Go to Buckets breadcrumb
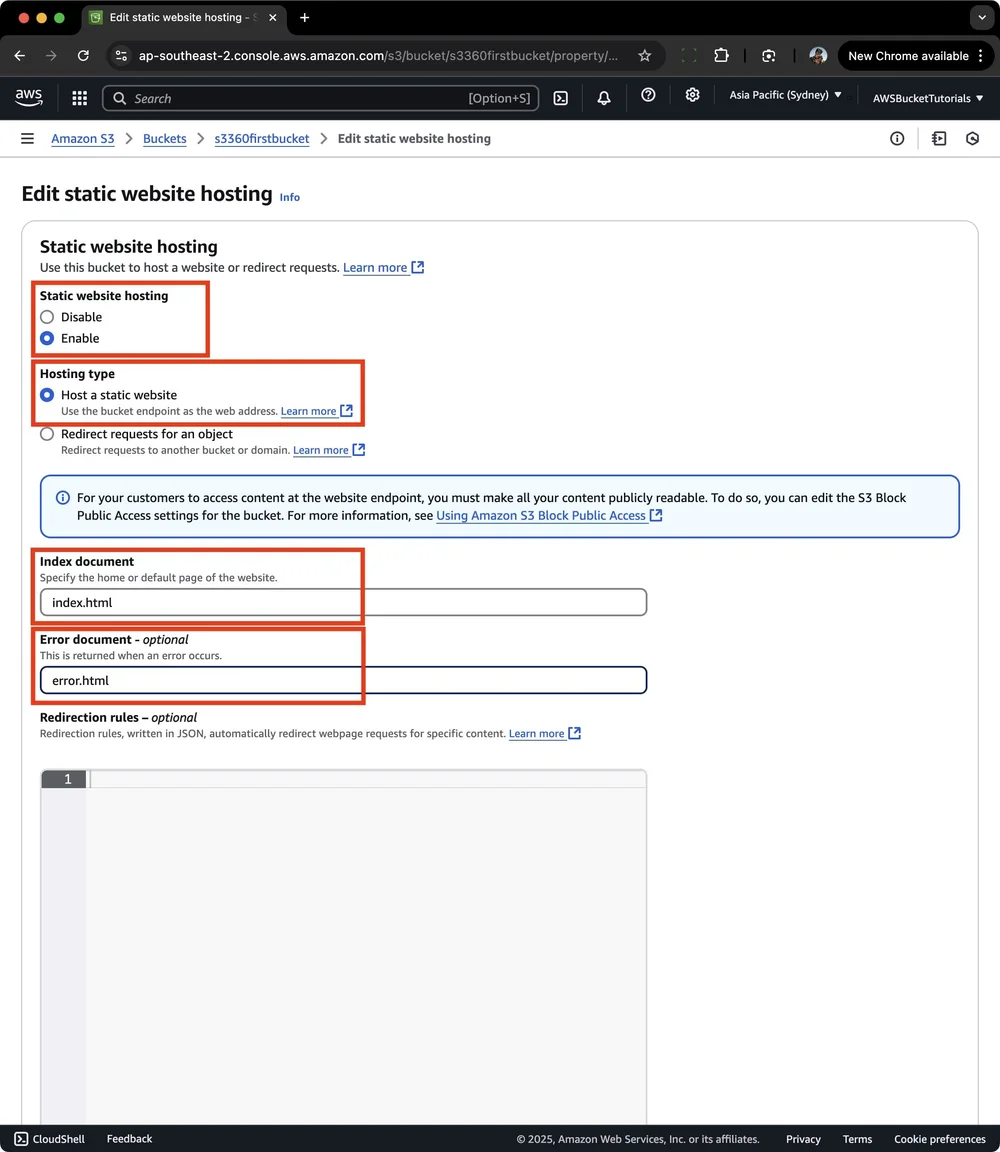The height and width of the screenshot is (1152, 1000). [165, 139]
